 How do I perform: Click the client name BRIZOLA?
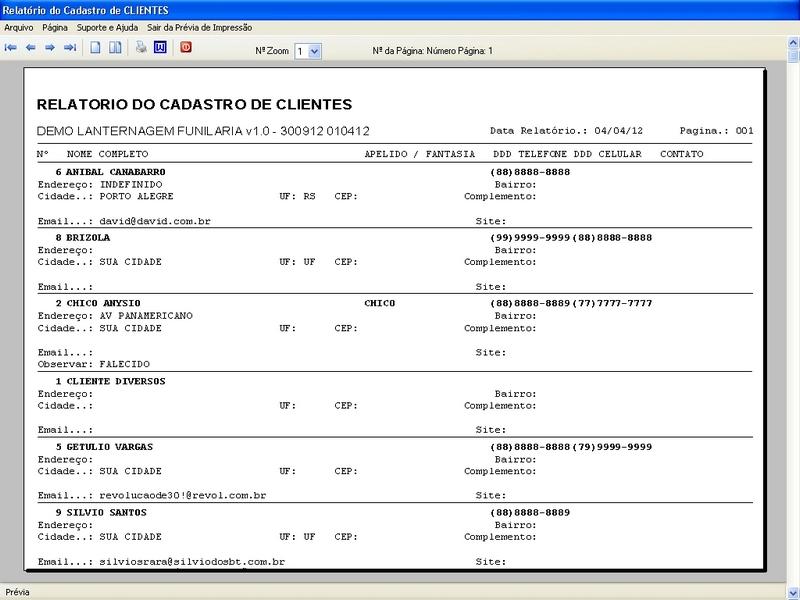88,238
